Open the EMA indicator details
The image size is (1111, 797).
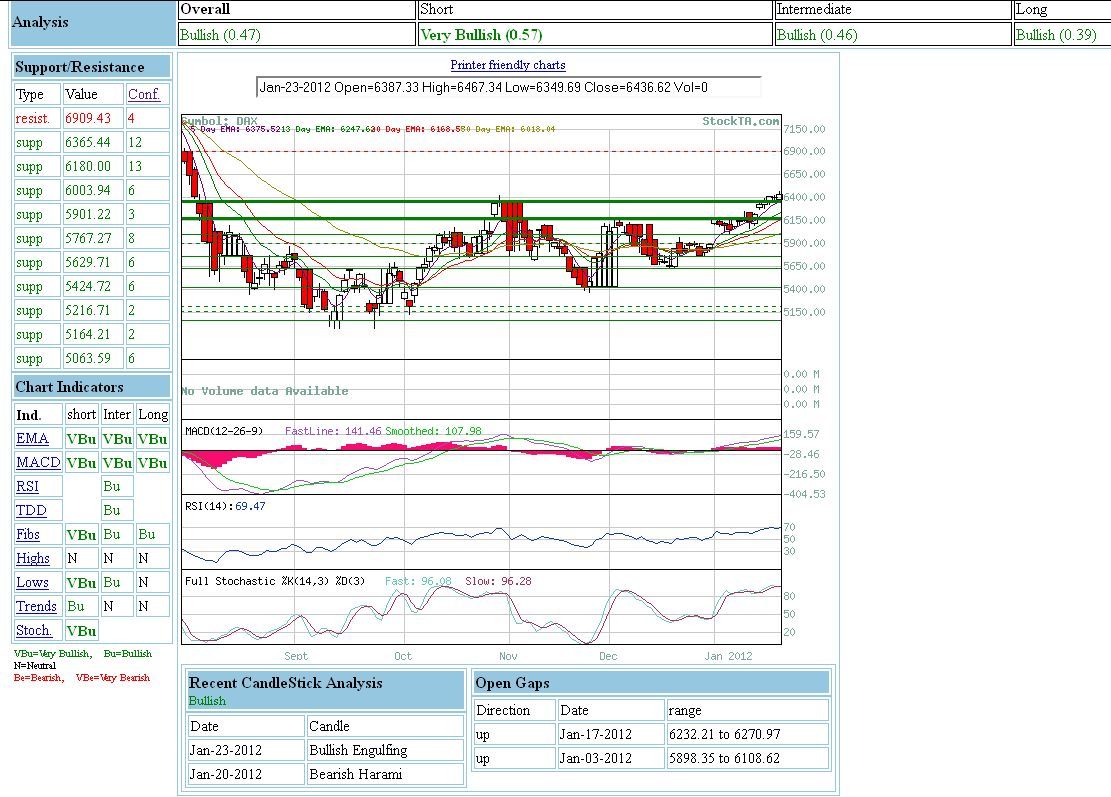pos(34,438)
